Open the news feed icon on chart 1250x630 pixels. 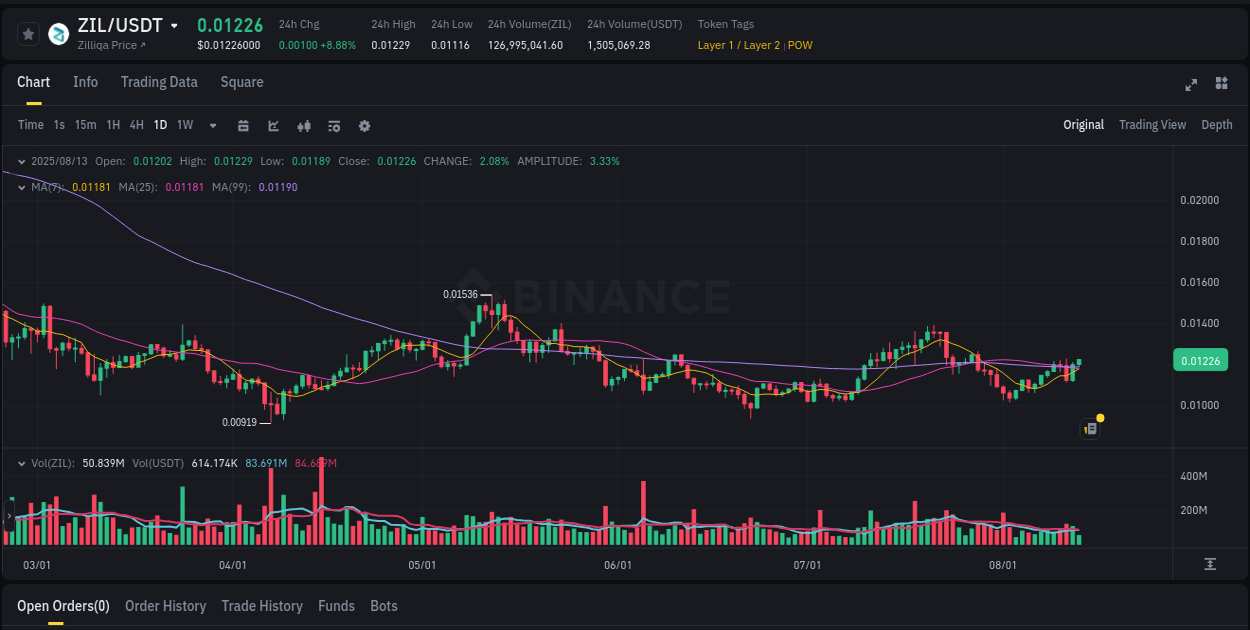click(x=1090, y=428)
